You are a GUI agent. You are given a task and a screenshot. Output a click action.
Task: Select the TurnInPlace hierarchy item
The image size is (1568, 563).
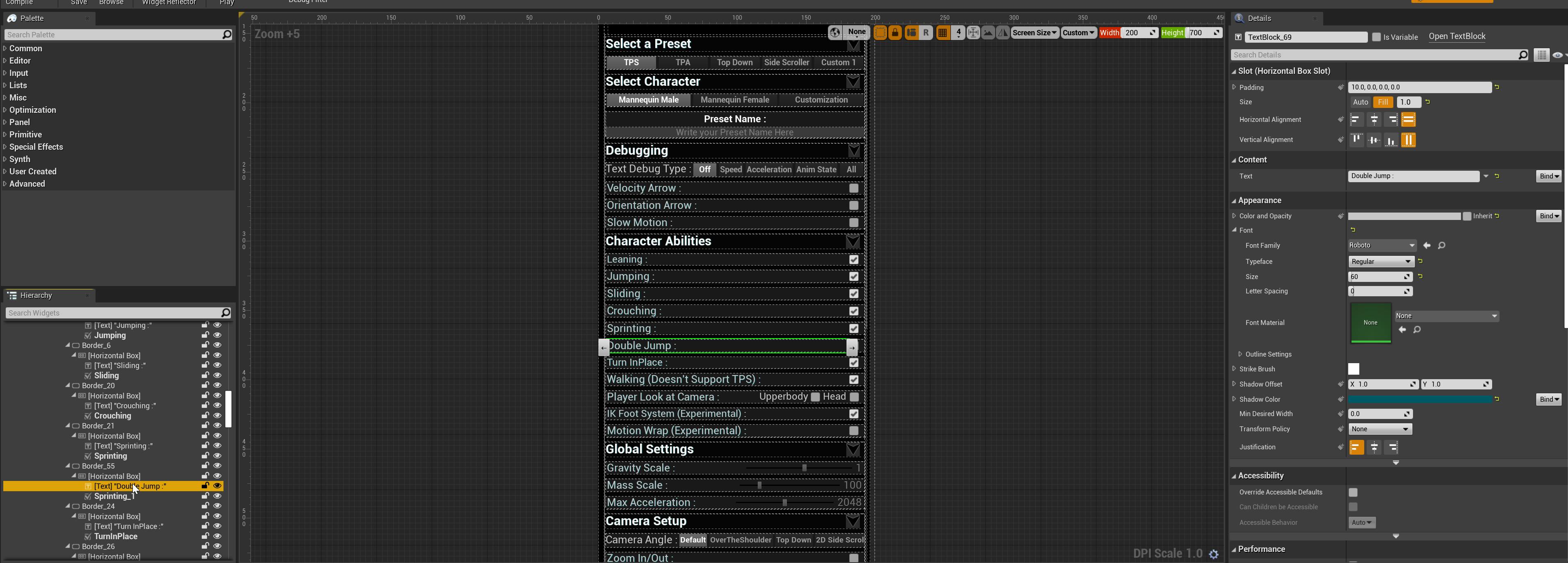point(116,537)
